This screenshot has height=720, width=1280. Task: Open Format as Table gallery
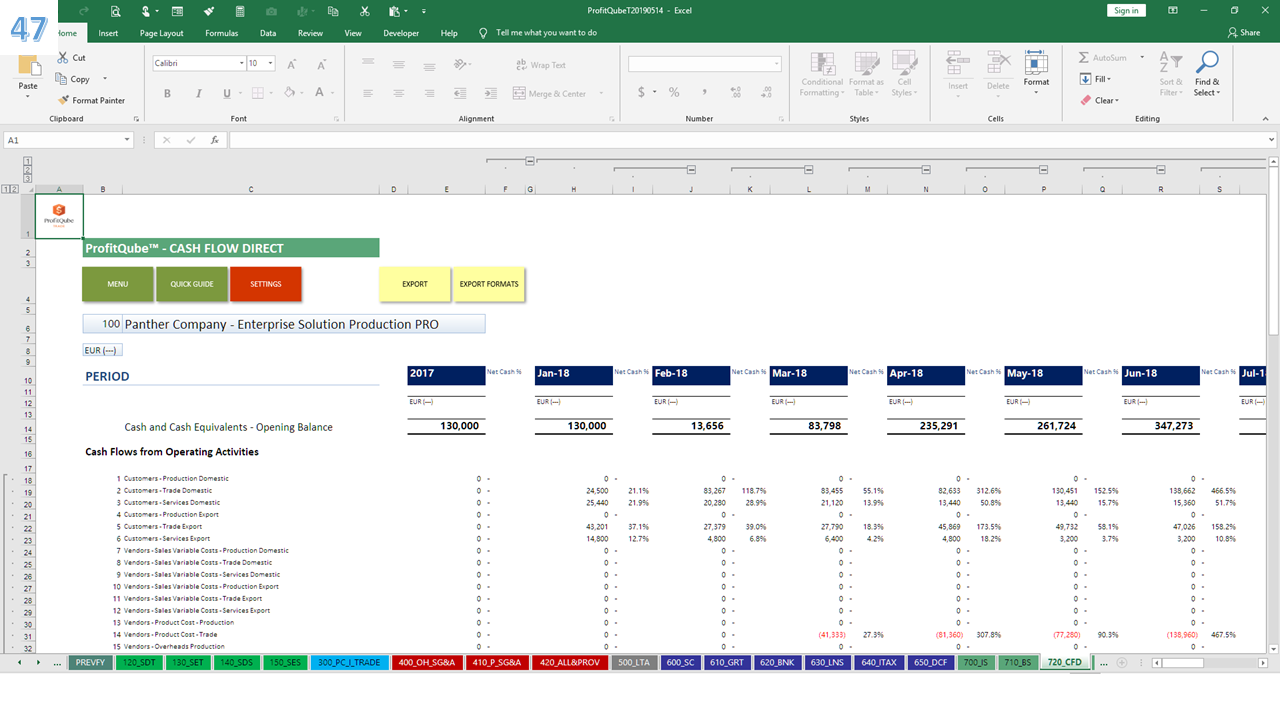pos(866,75)
